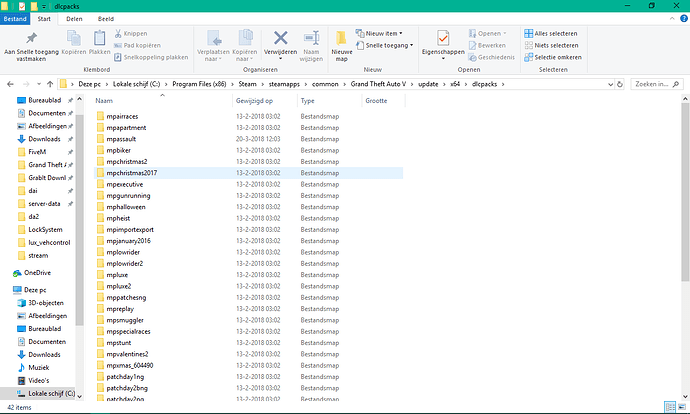Open FiveM in quick access sidebar
This screenshot has width=690, height=414.
tap(37, 152)
